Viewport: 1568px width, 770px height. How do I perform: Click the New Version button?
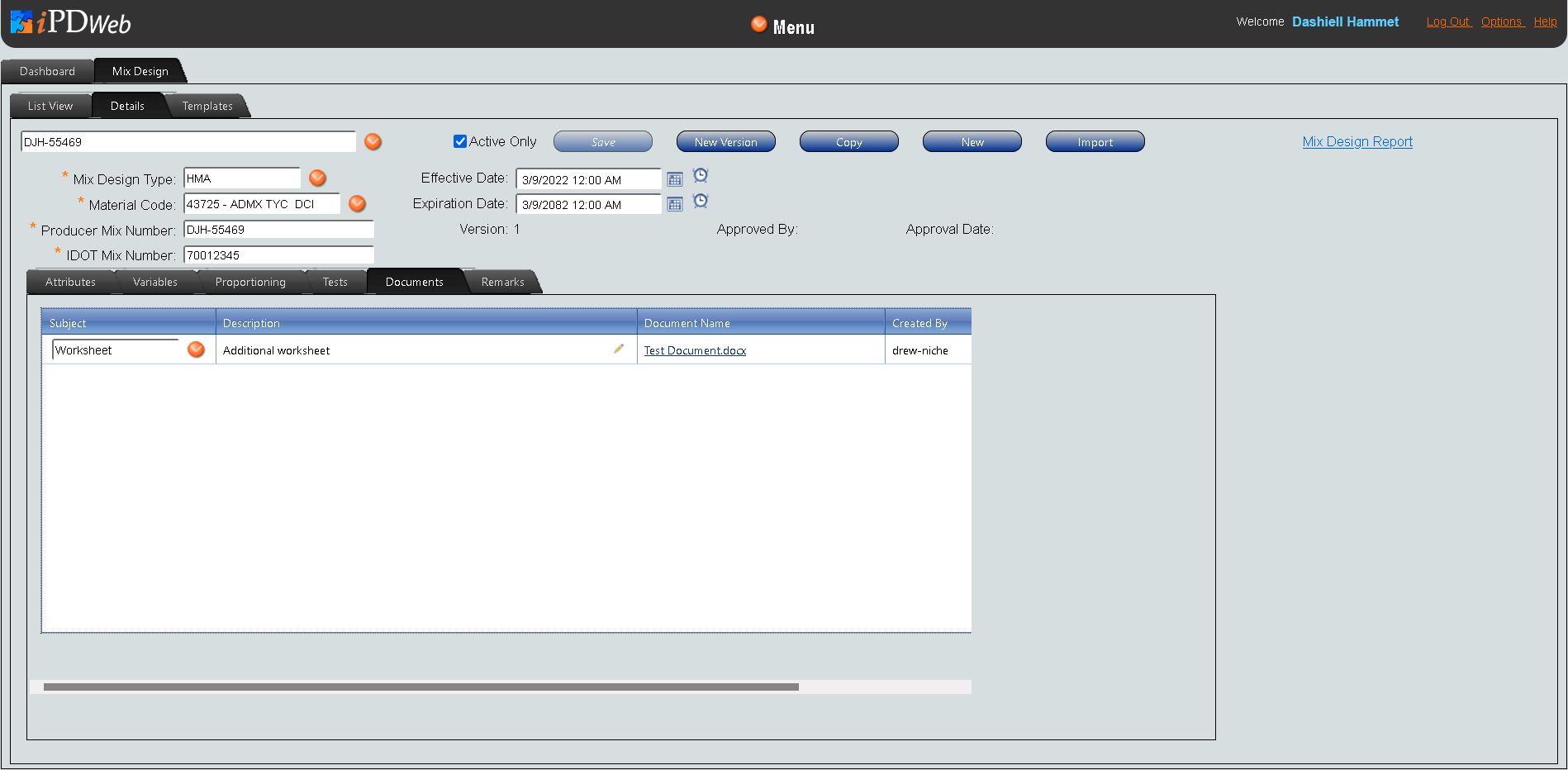(x=725, y=142)
